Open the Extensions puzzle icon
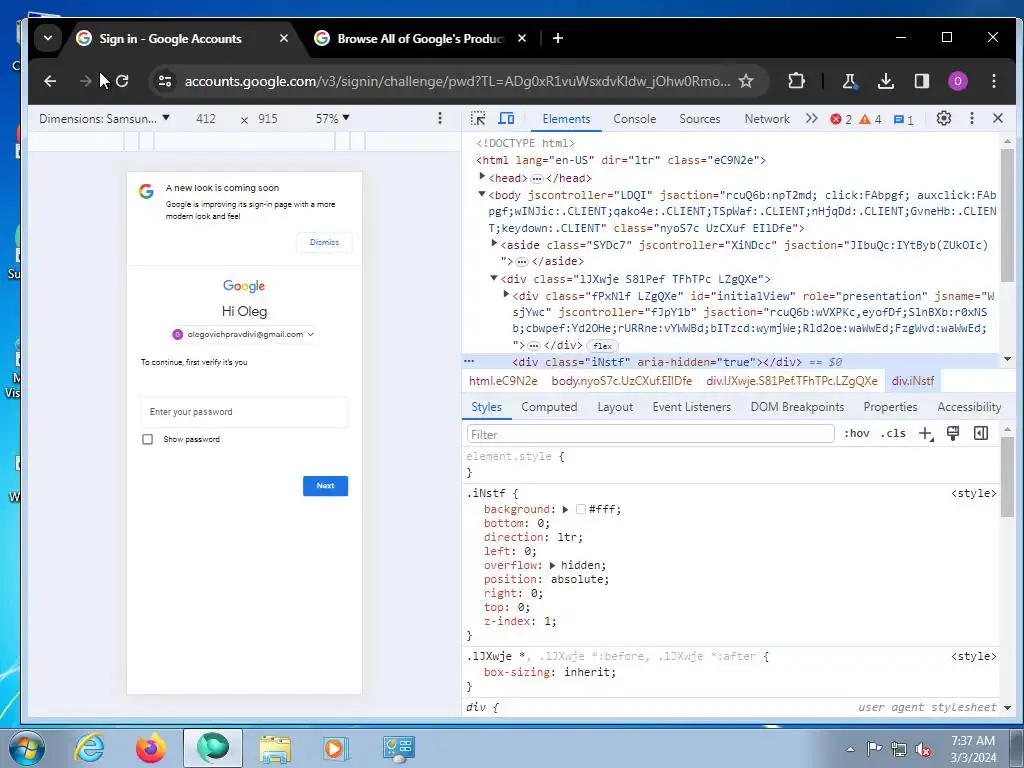 click(796, 81)
